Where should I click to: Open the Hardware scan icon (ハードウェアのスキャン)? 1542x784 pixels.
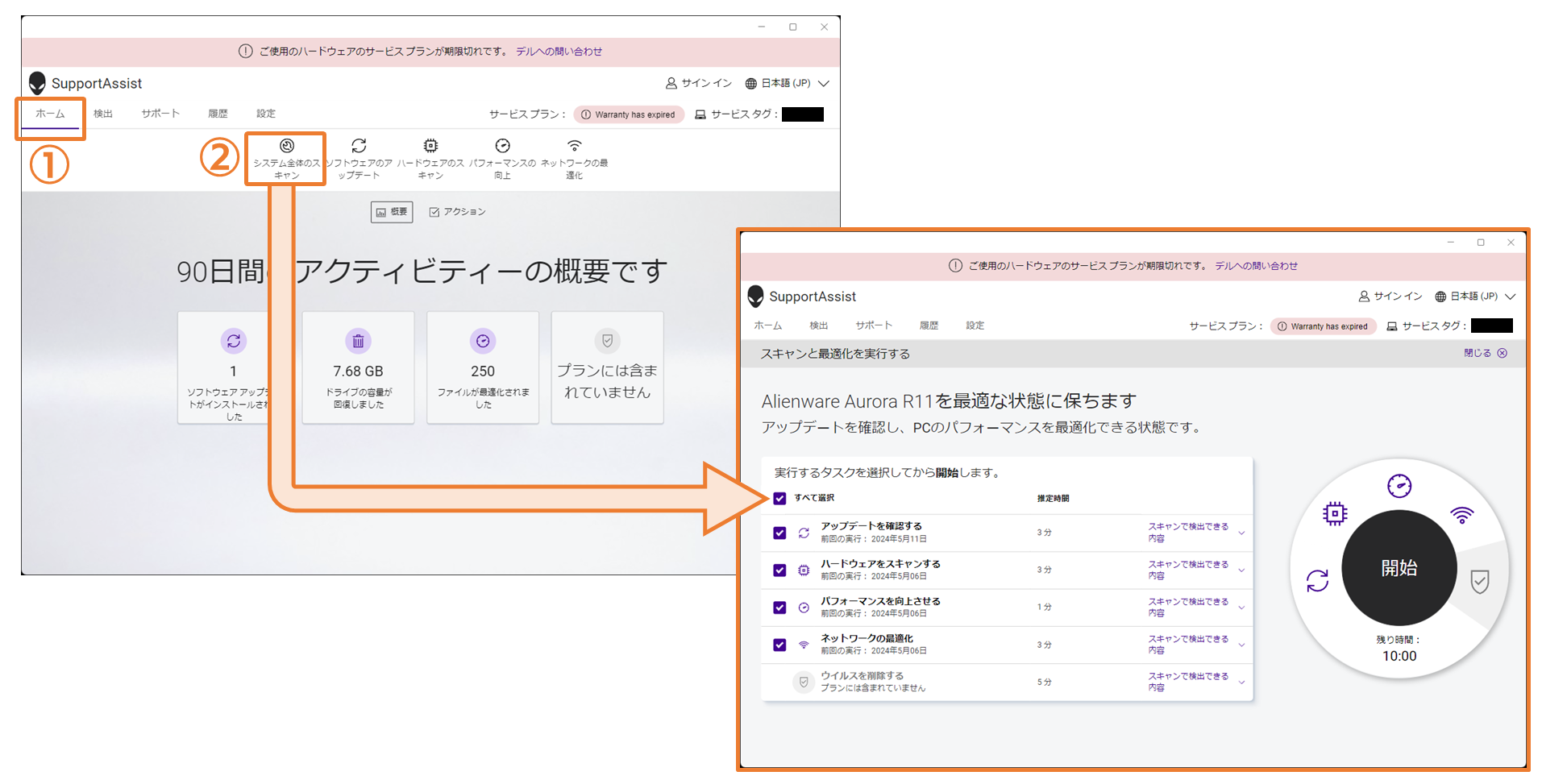click(x=430, y=147)
